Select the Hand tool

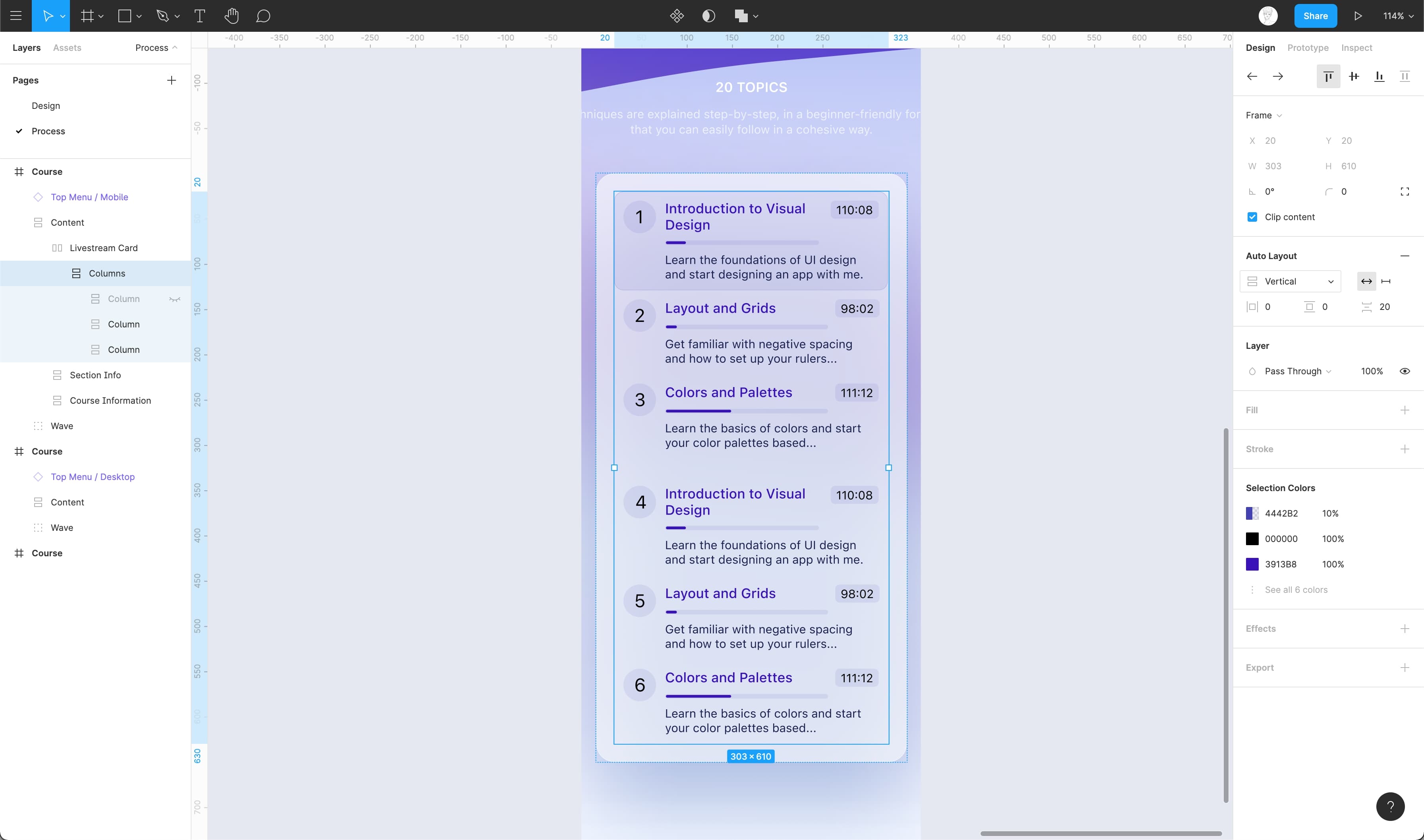click(x=231, y=16)
